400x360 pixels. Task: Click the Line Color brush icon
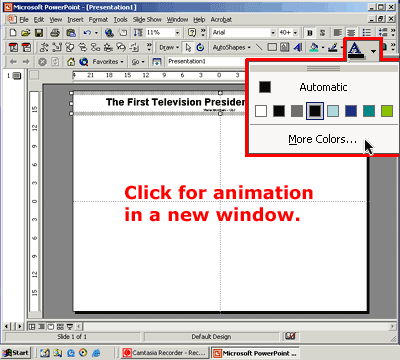click(x=333, y=47)
